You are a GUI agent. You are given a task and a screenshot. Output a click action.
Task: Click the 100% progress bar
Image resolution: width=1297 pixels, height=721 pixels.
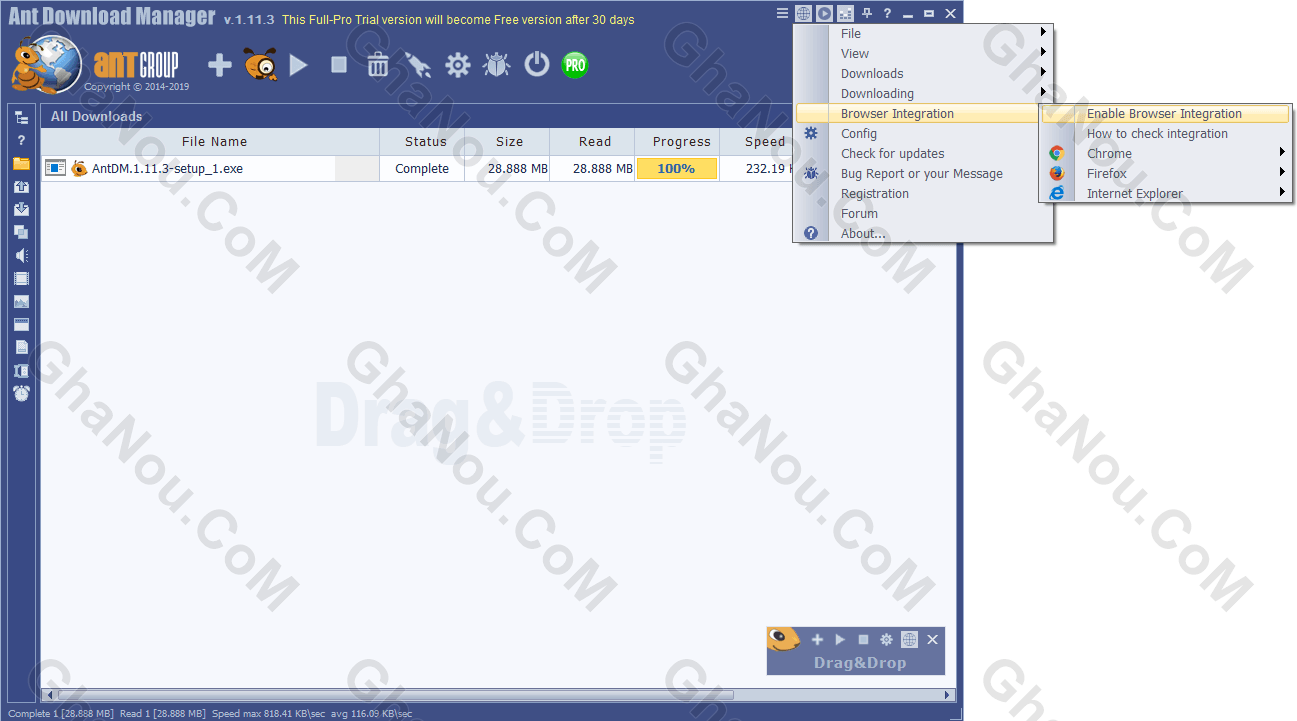(x=677, y=169)
